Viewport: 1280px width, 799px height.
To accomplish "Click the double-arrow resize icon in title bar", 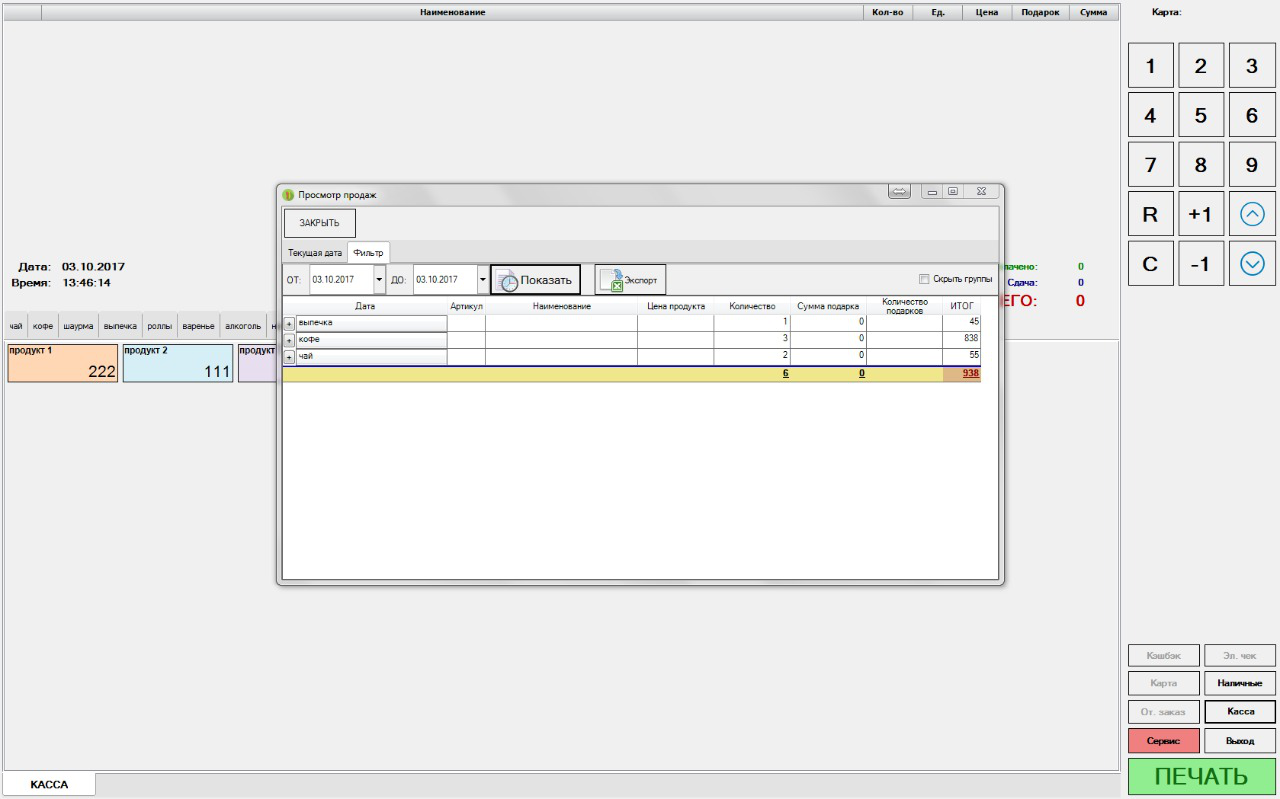I will 899,192.
